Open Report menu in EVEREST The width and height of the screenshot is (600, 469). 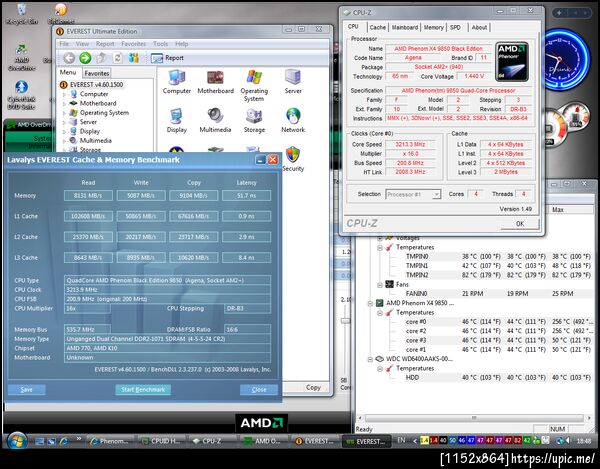pyautogui.click(x=105, y=44)
